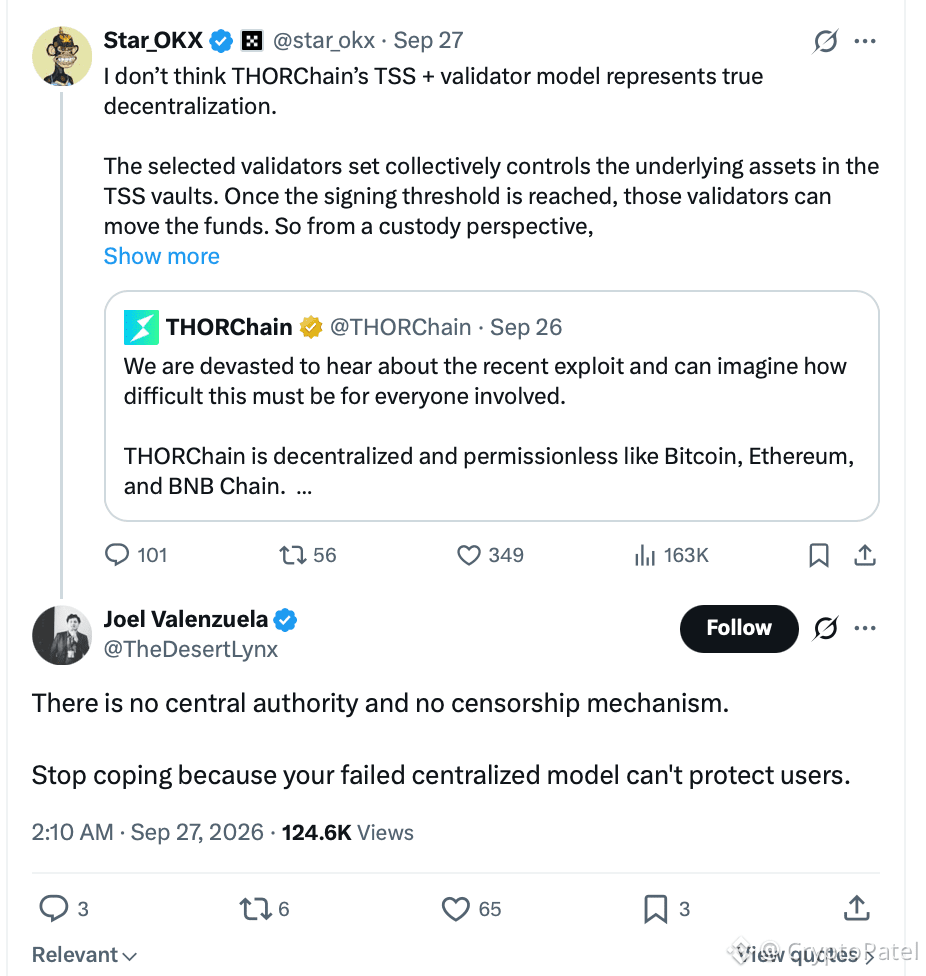Image resolution: width=926 pixels, height=976 pixels.
Task: Open the quoted THORChain post
Action: (x=492, y=406)
